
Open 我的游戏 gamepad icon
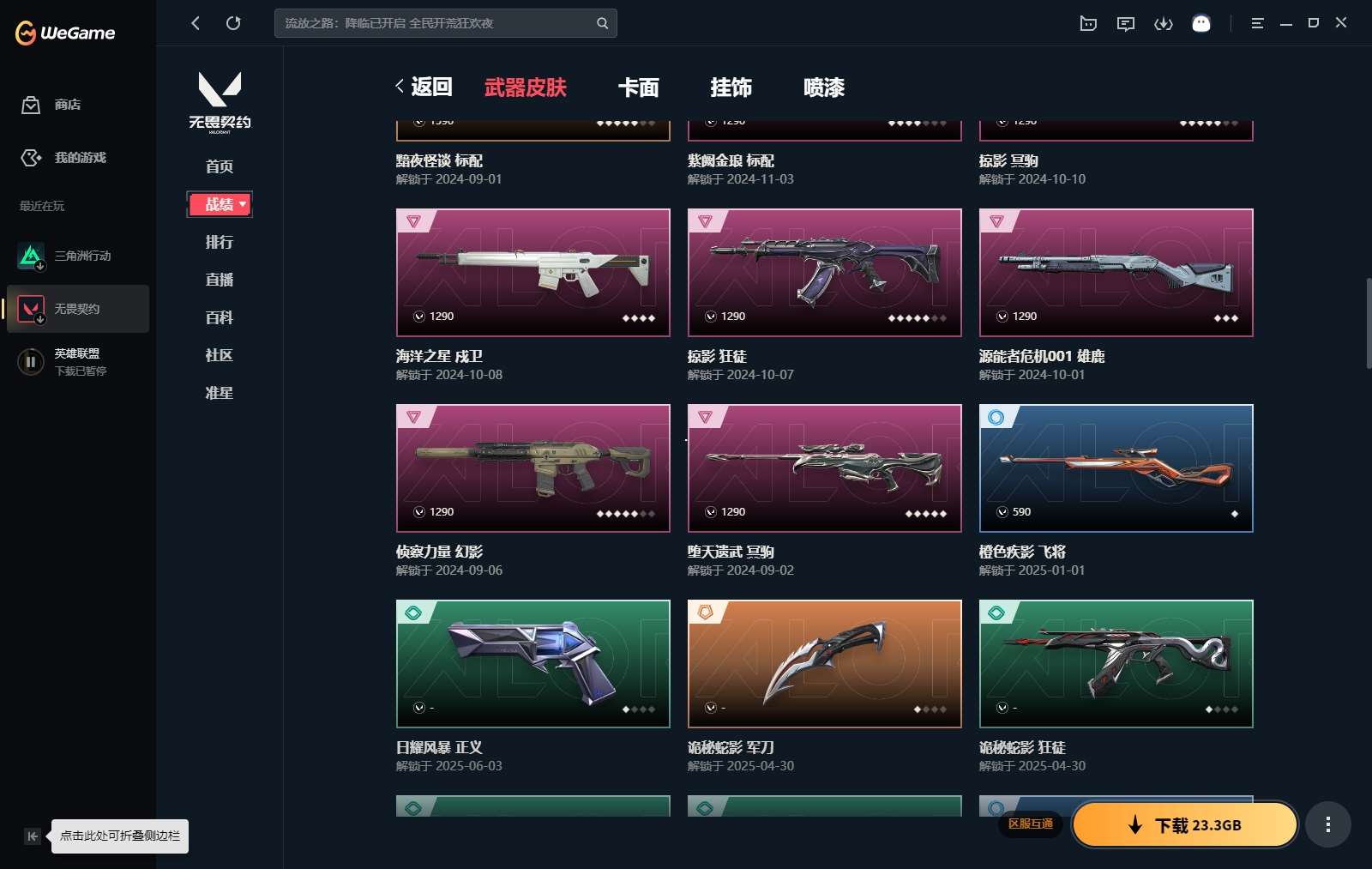pos(31,158)
